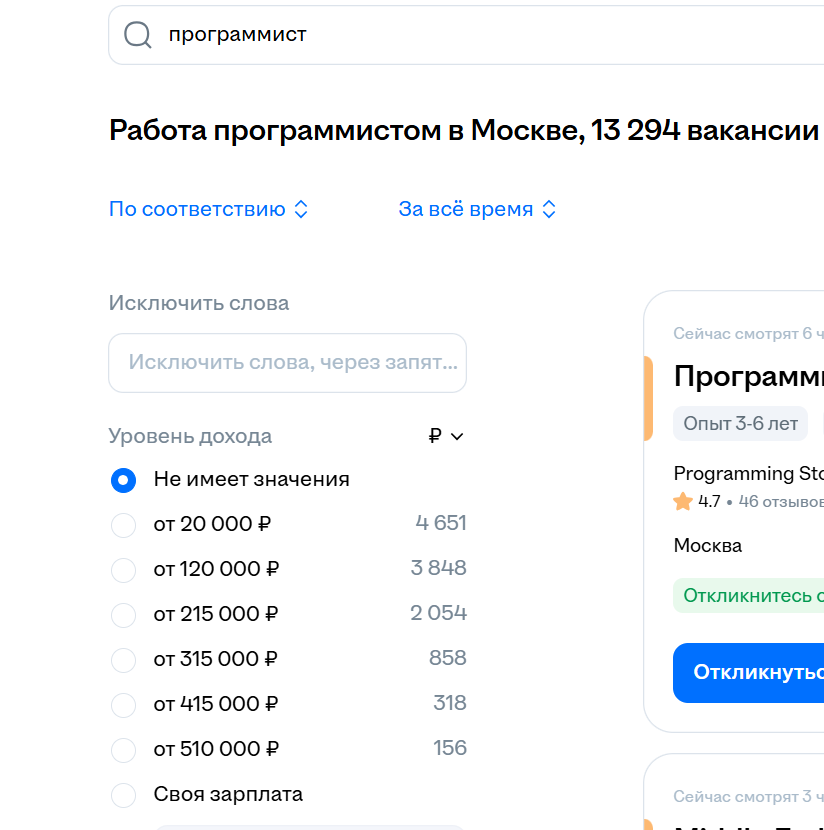Click the search field with 'программист'

(480, 35)
